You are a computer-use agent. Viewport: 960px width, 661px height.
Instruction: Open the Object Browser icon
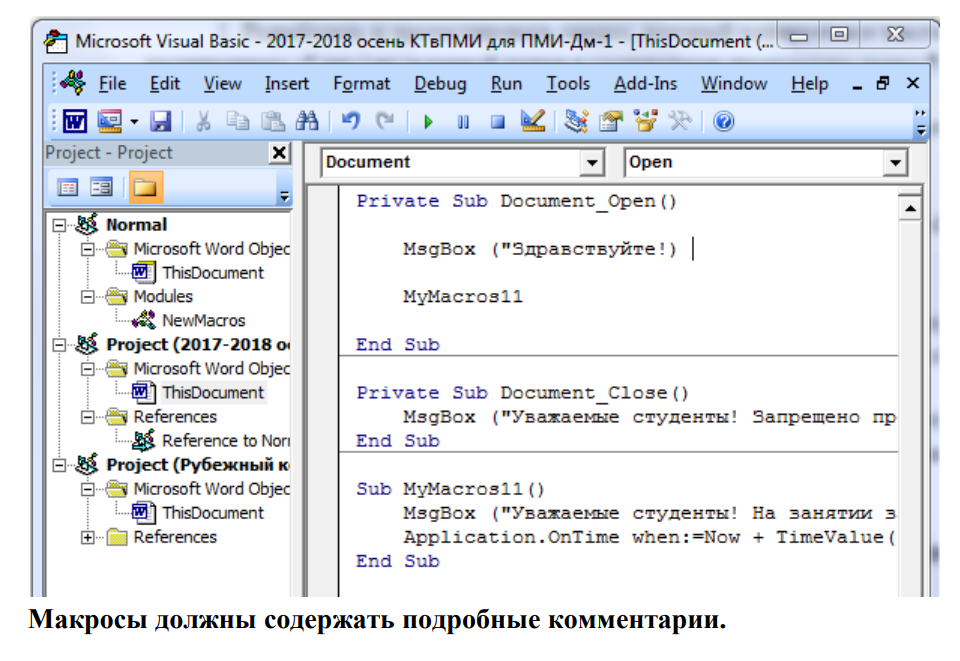click(645, 122)
